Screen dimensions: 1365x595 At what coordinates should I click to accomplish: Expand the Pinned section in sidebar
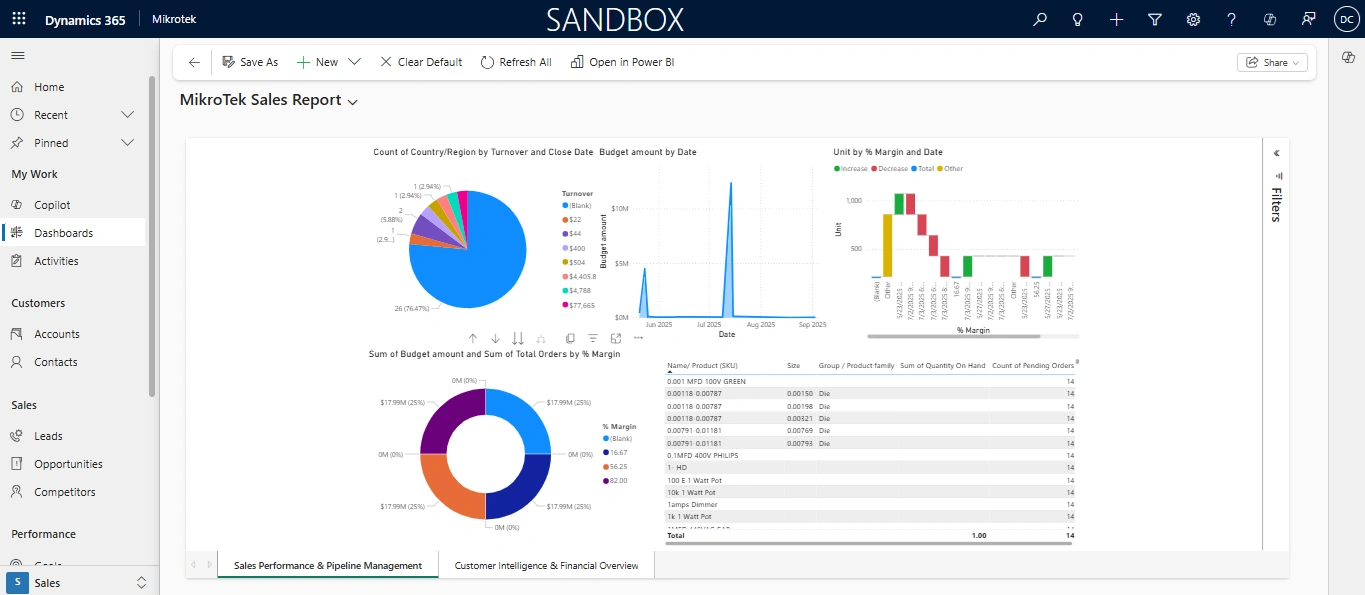coord(127,143)
